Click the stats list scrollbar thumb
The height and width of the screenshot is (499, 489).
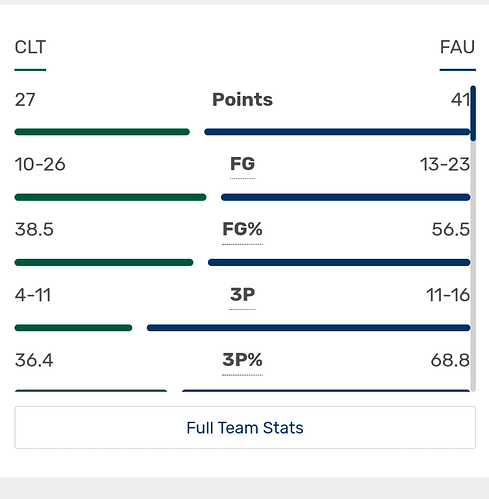[x=473, y=113]
